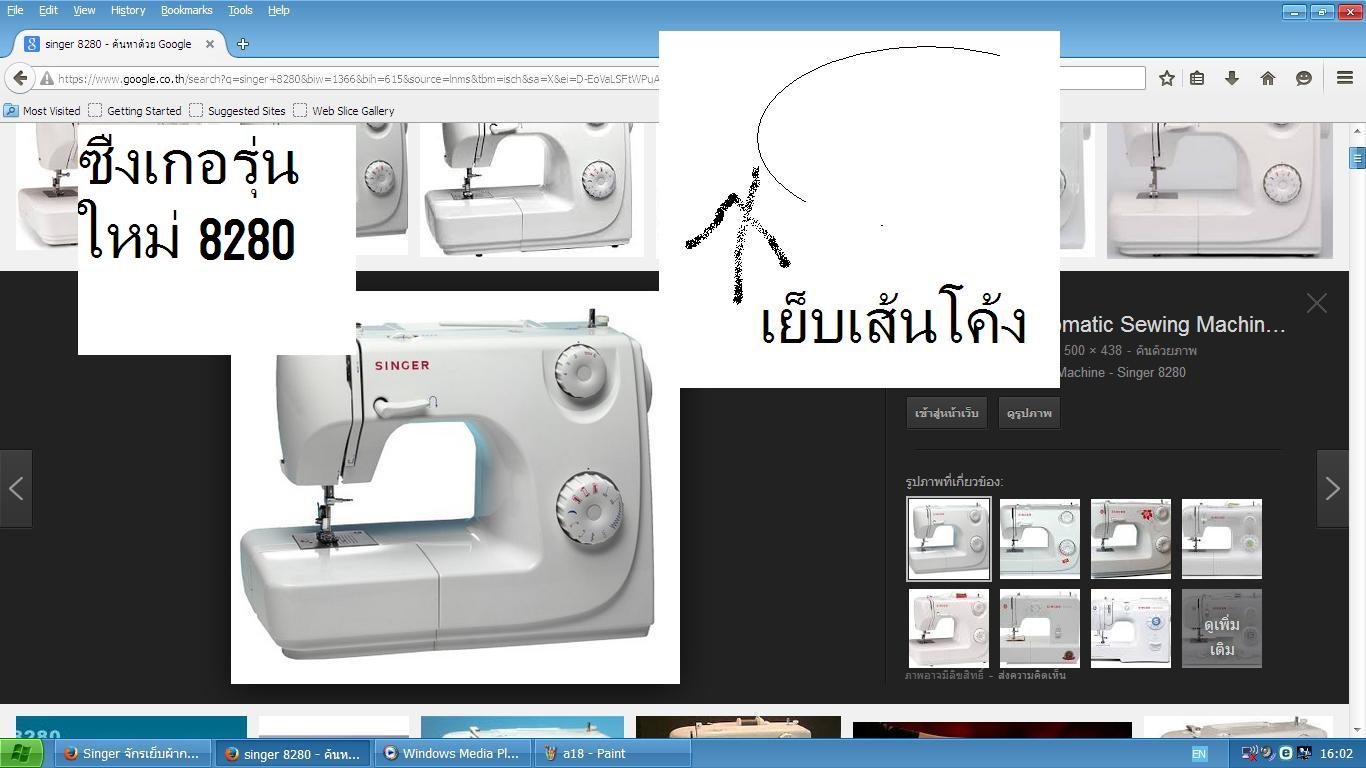The width and height of the screenshot is (1366, 768).
Task: Switch to singer 8280 Firefox taskbar window
Action: point(293,754)
